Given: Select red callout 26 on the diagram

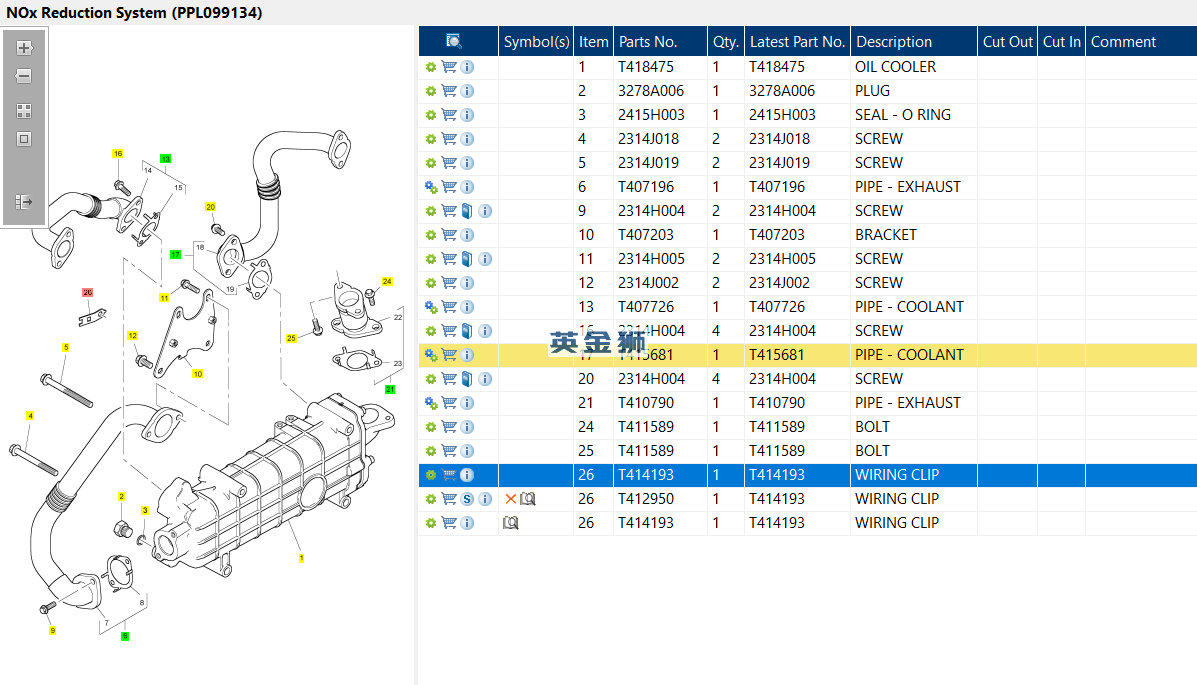Looking at the screenshot, I should point(88,292).
